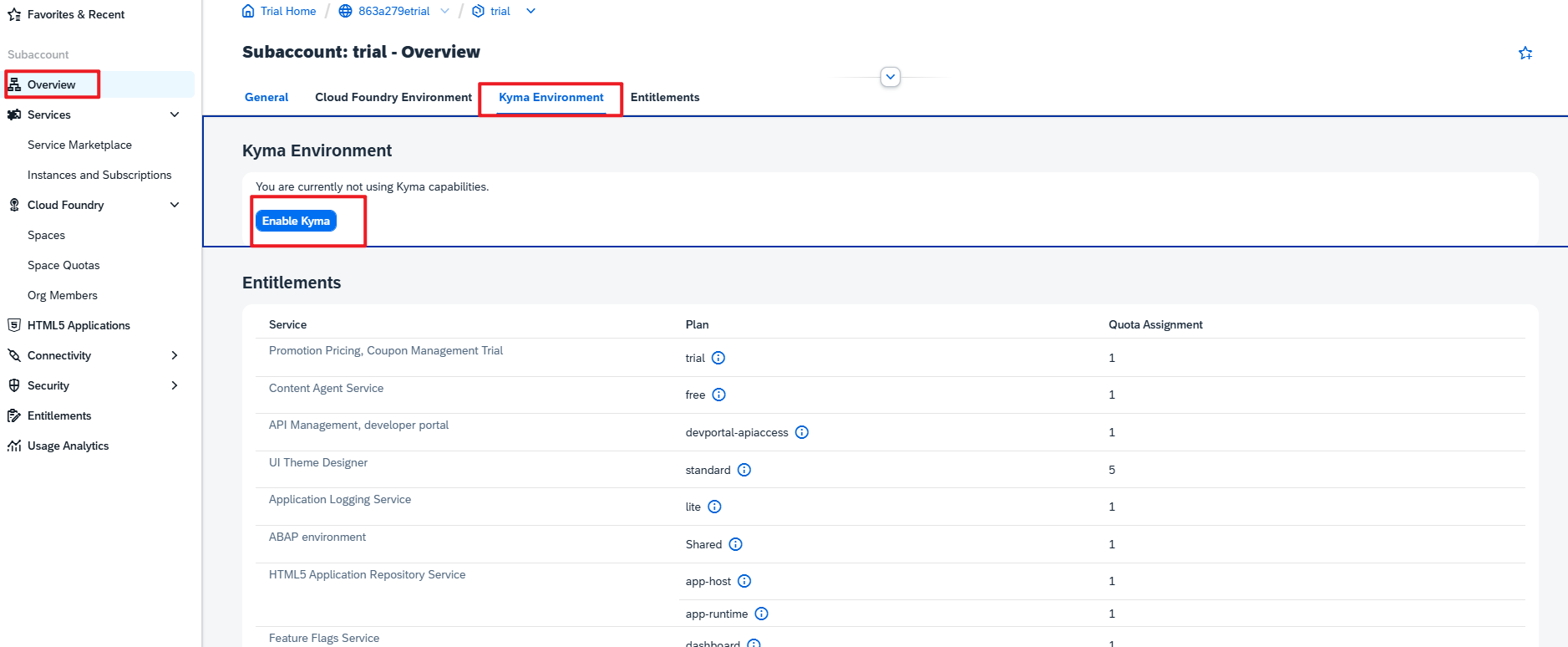This screenshot has width=1568, height=647.
Task: Collapse the Services section chevron
Action: (x=175, y=115)
